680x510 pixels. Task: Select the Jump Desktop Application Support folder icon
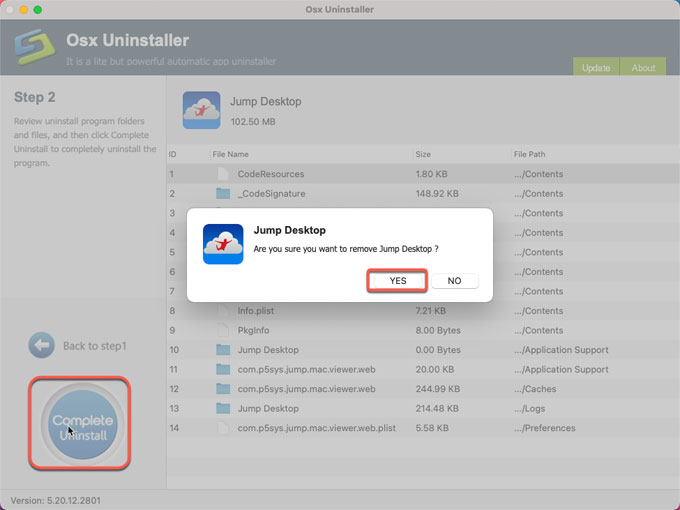click(x=223, y=350)
